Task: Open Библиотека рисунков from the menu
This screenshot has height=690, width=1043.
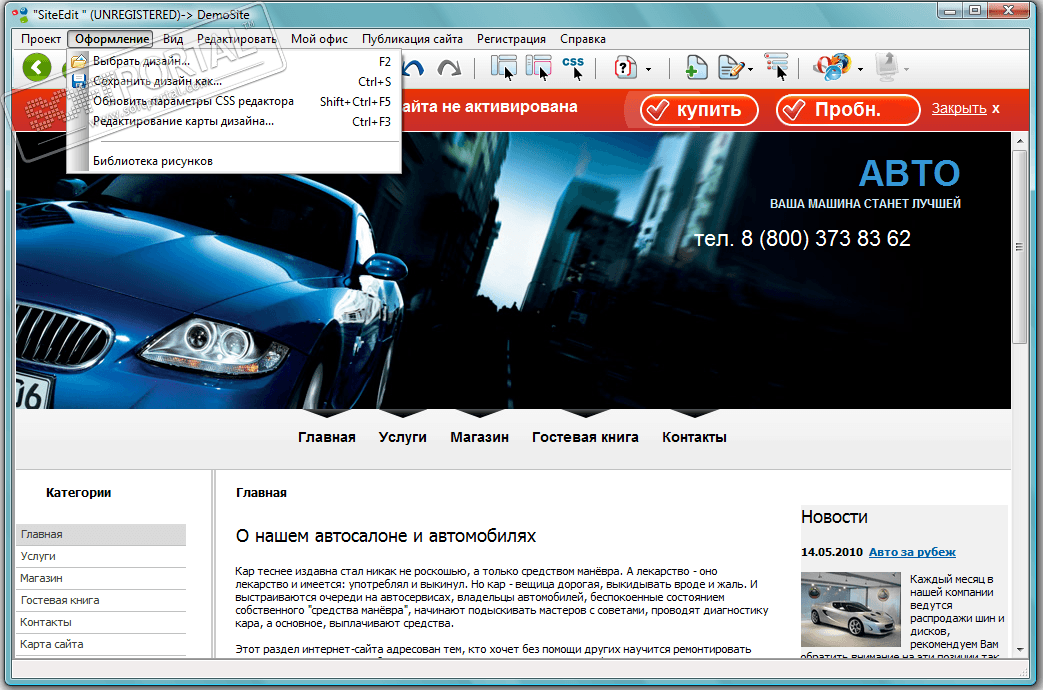Action: [x=233, y=161]
